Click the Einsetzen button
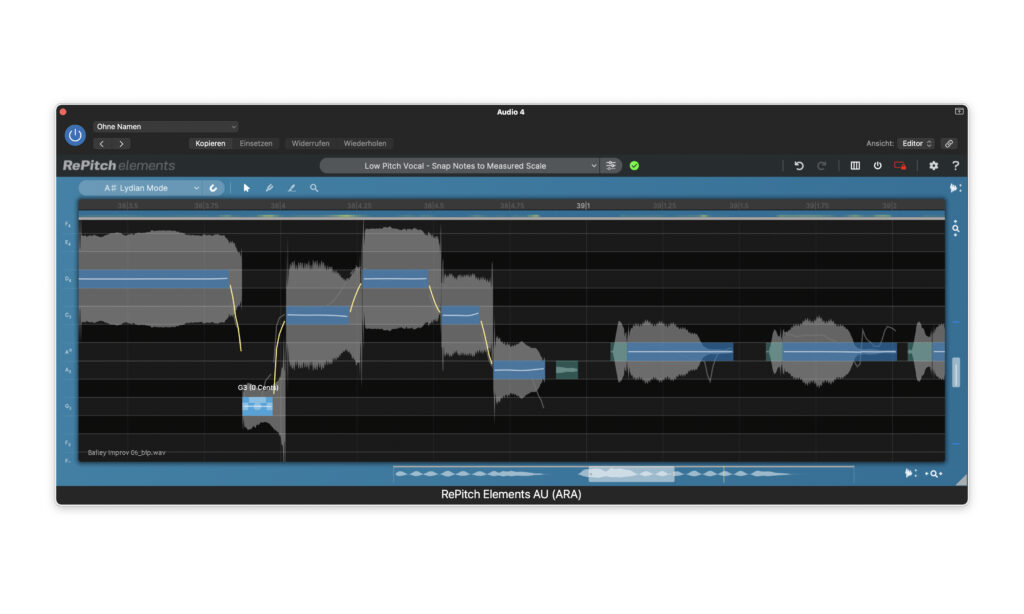 256,144
